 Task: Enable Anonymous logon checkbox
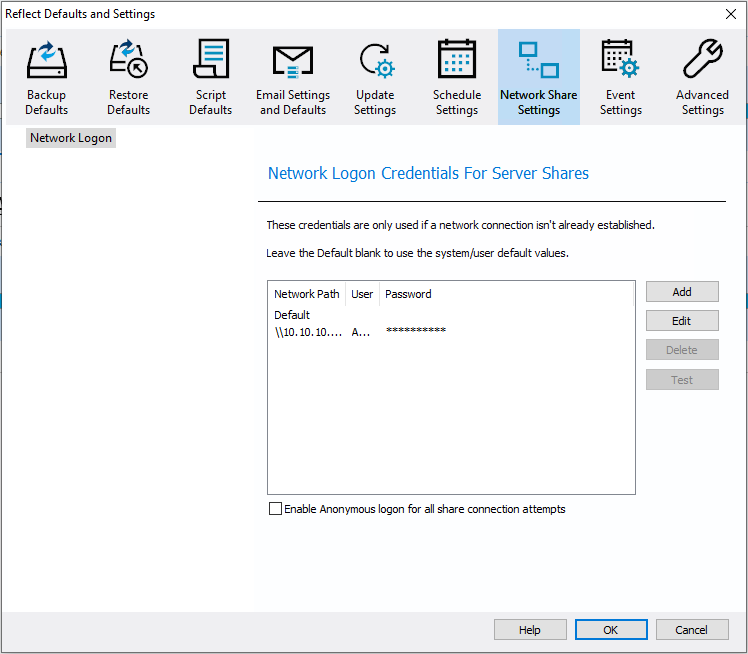275,509
